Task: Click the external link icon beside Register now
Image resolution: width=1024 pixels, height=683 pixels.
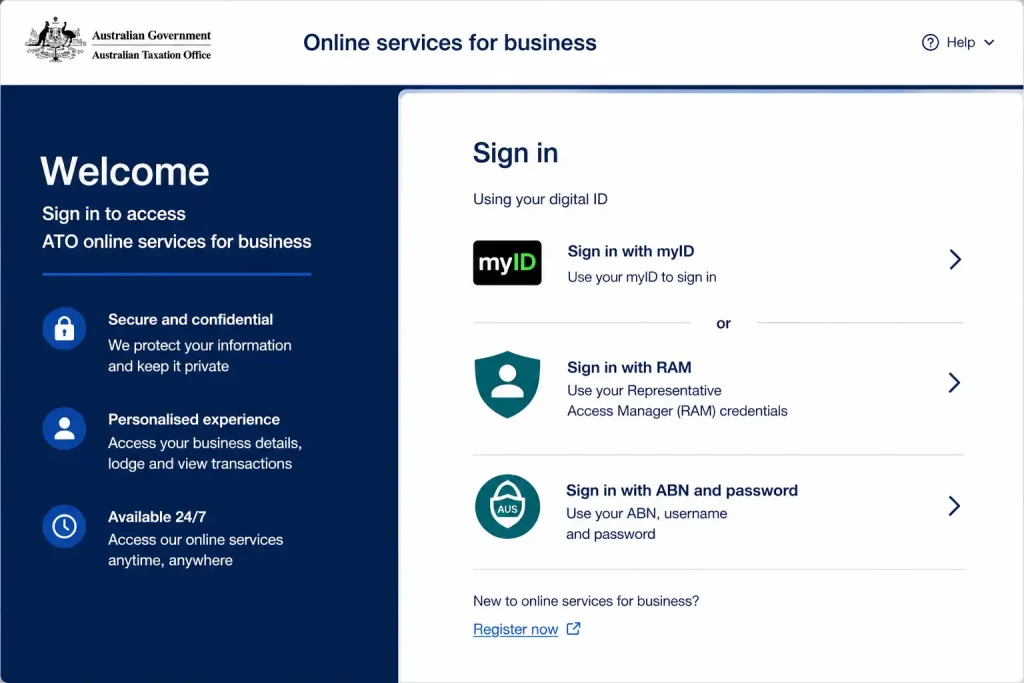Action: [x=573, y=629]
